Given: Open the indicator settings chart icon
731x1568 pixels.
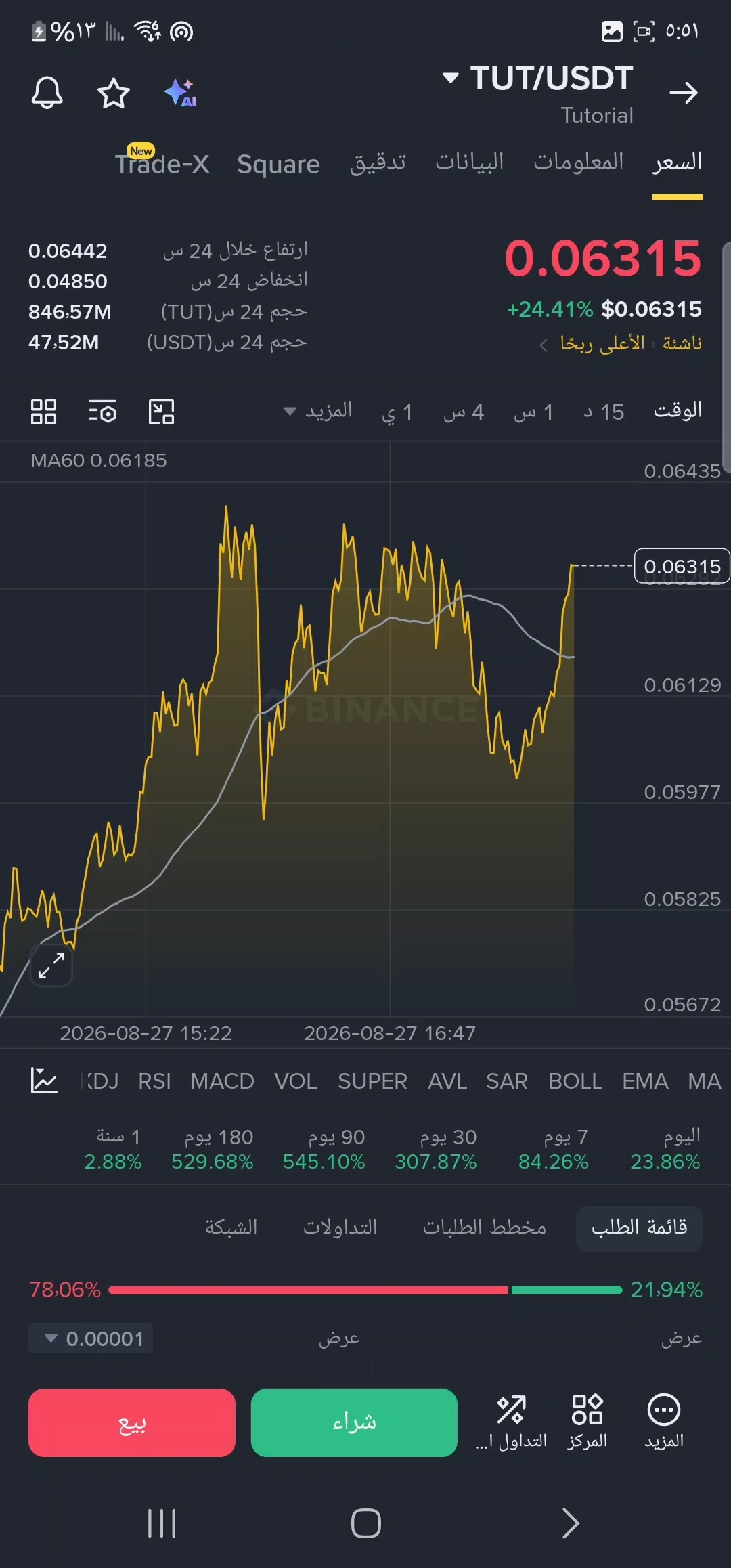Looking at the screenshot, I should click(44, 1081).
